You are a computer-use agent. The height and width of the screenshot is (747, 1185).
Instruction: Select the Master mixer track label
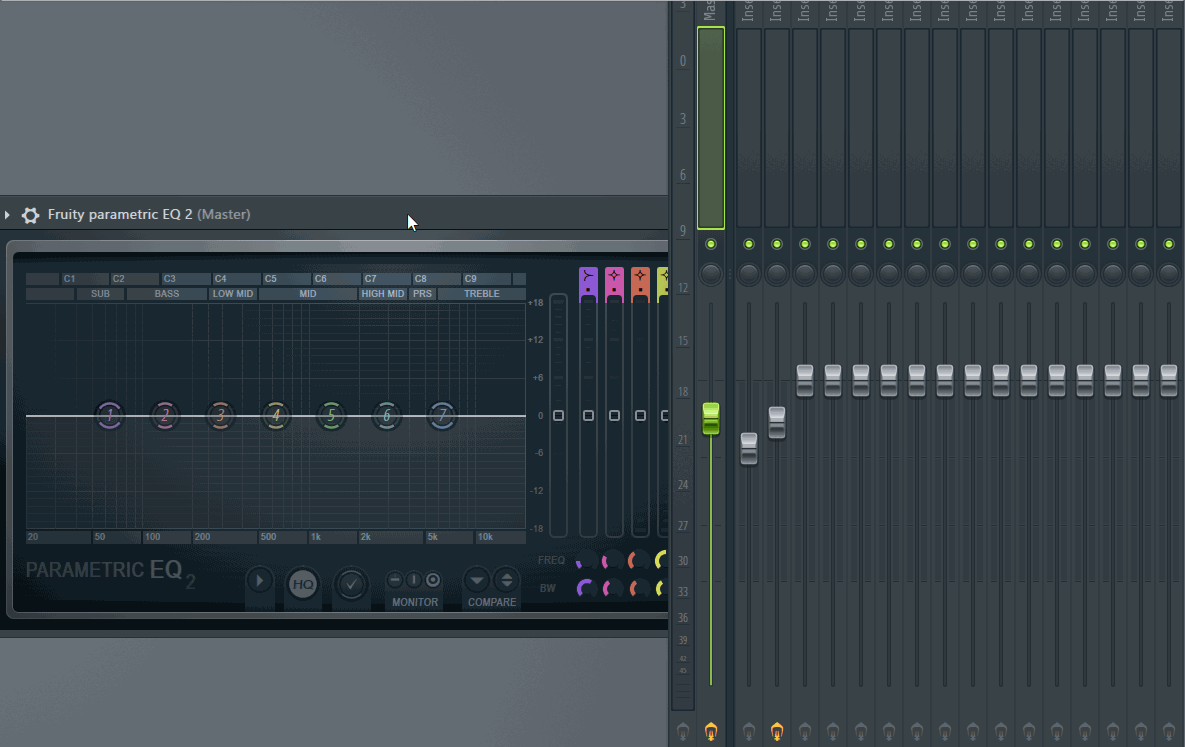pos(709,11)
